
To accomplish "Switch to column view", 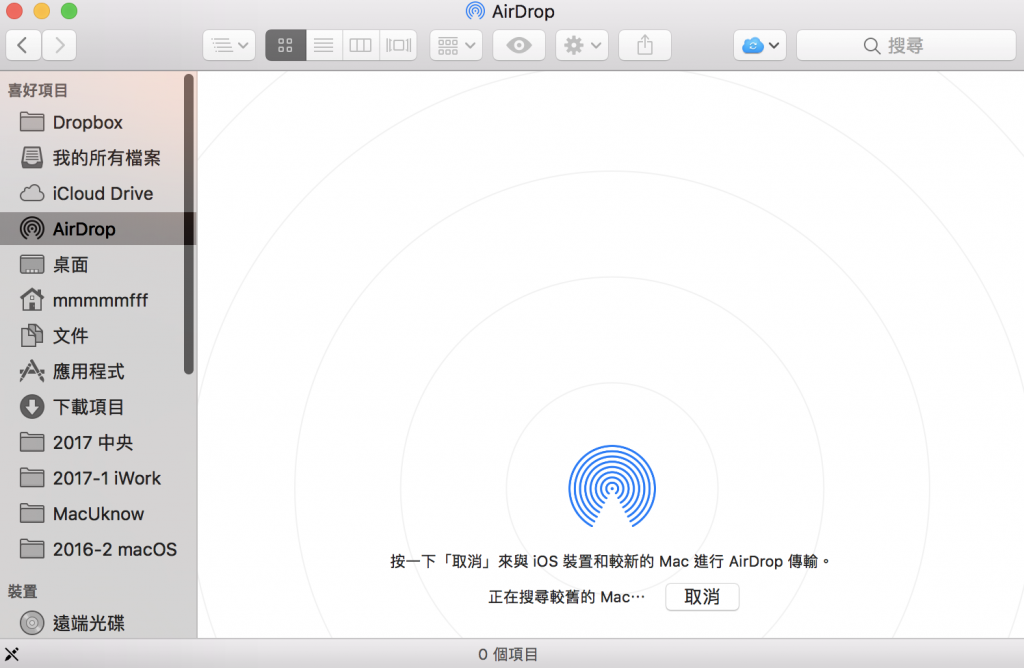I will 360,45.
